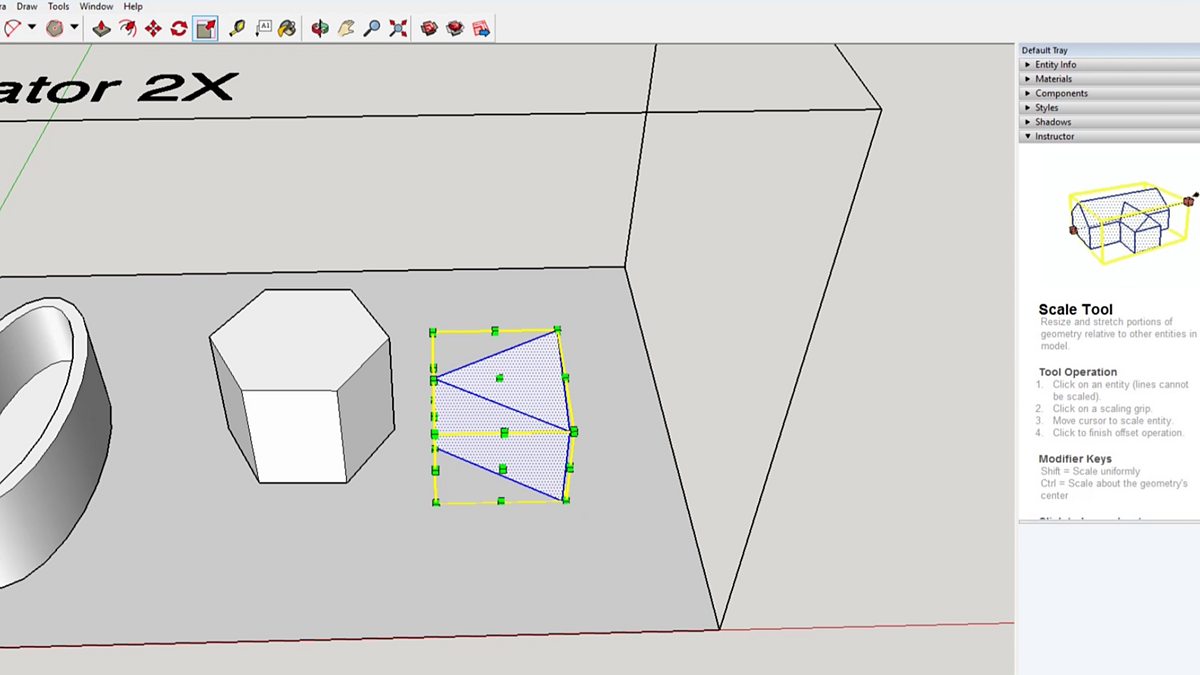Select the Follow Me tool
This screenshot has height=675, width=1200.
point(128,29)
